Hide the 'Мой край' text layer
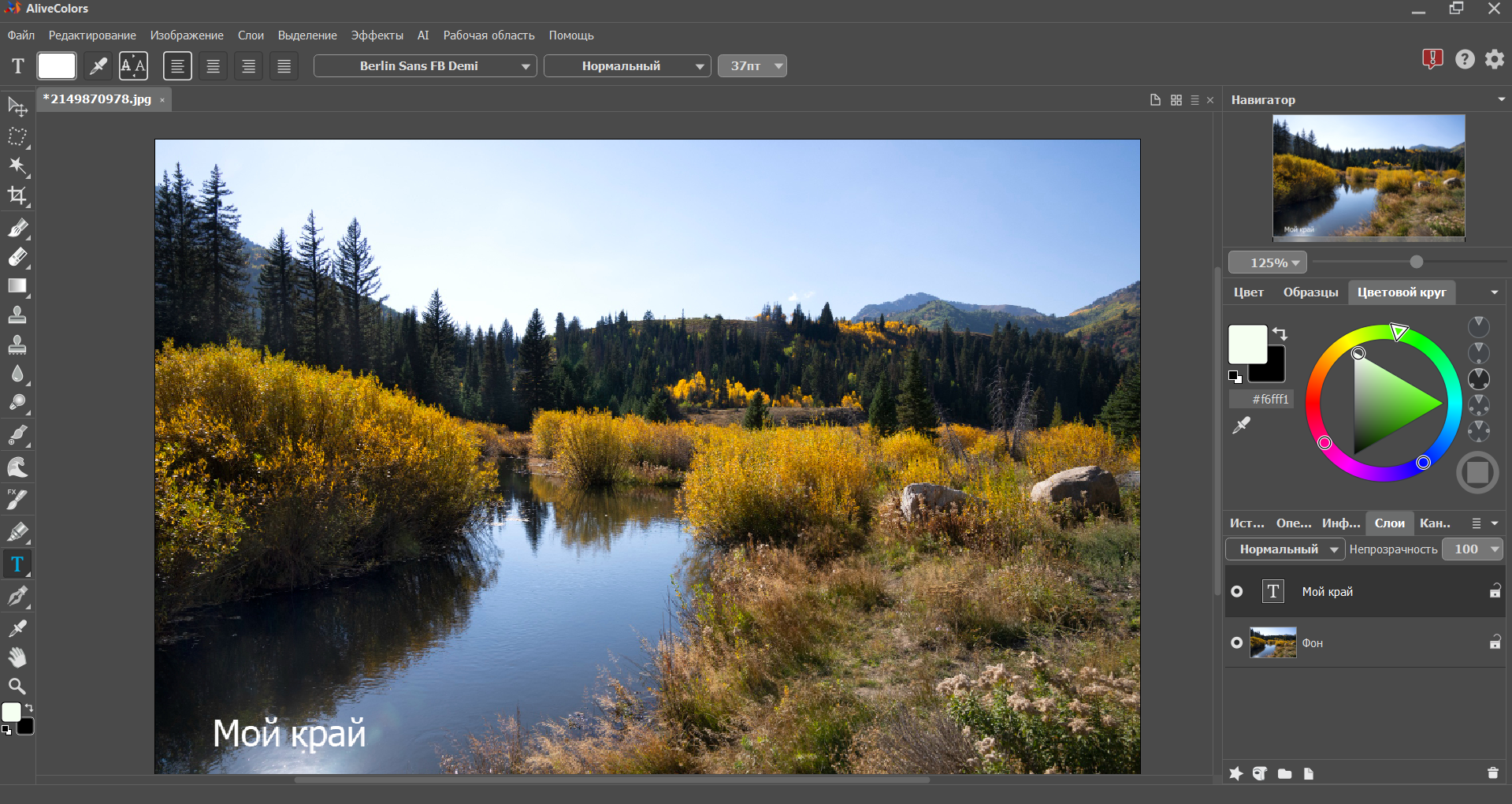 click(1237, 592)
